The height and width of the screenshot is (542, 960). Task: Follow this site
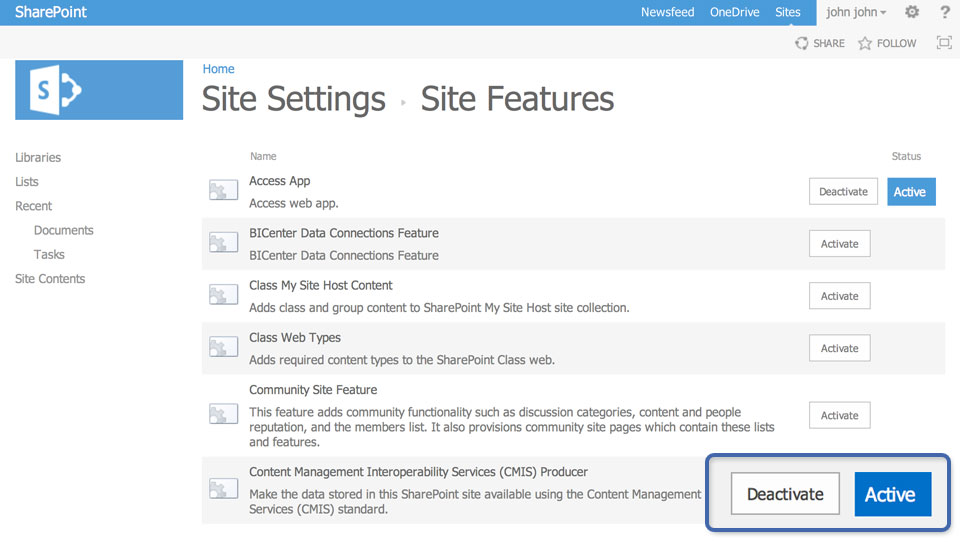coord(887,43)
